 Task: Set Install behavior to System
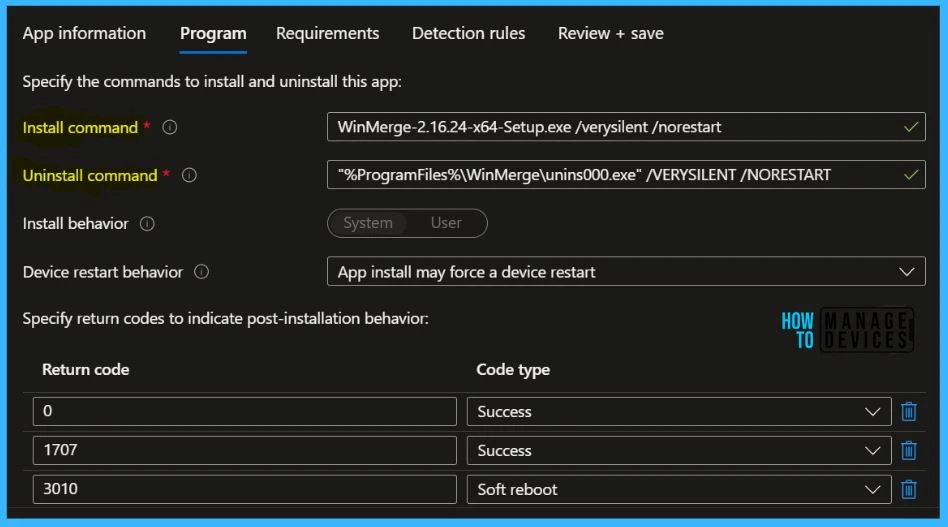pos(368,223)
